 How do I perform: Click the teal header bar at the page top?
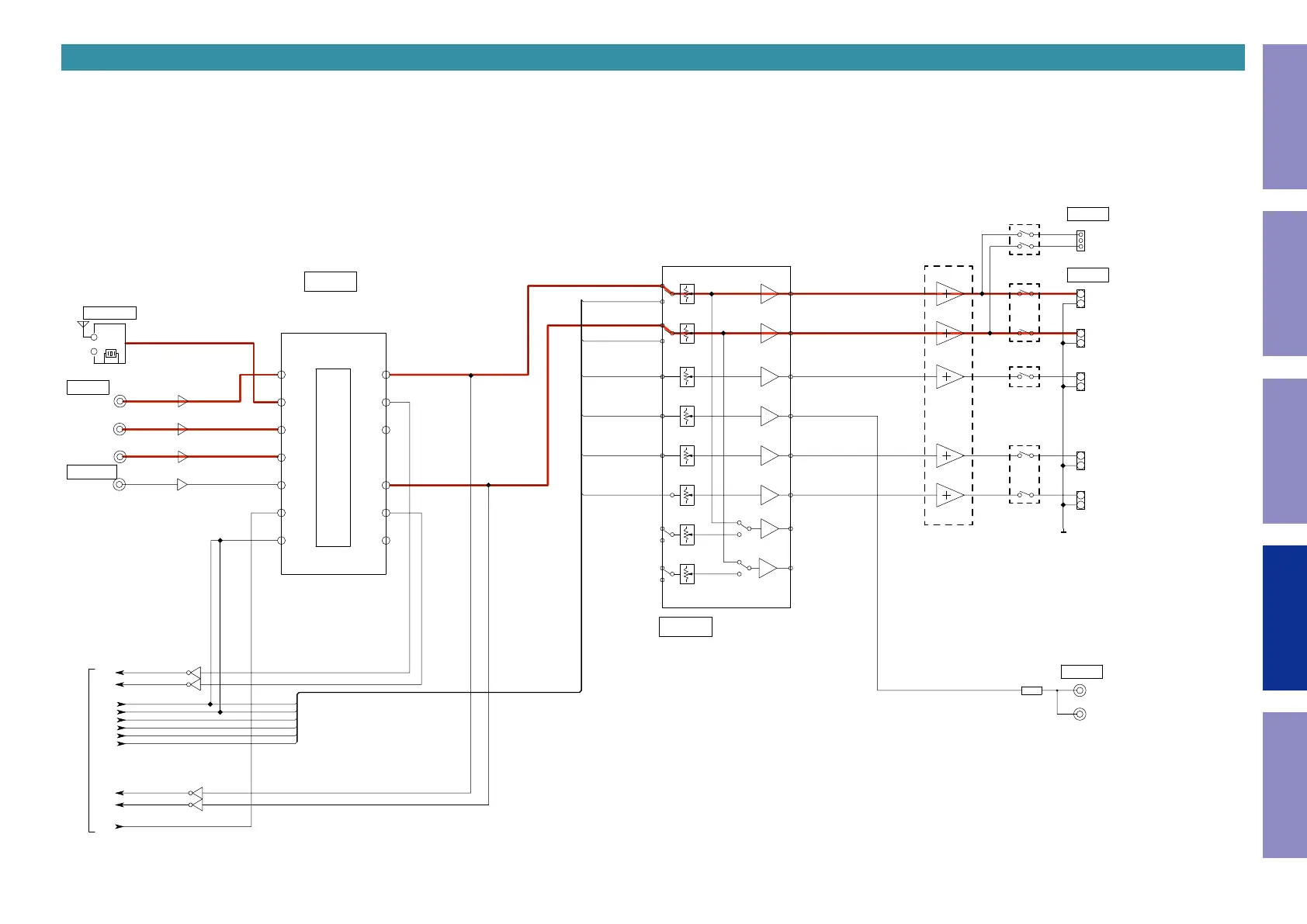point(653,57)
